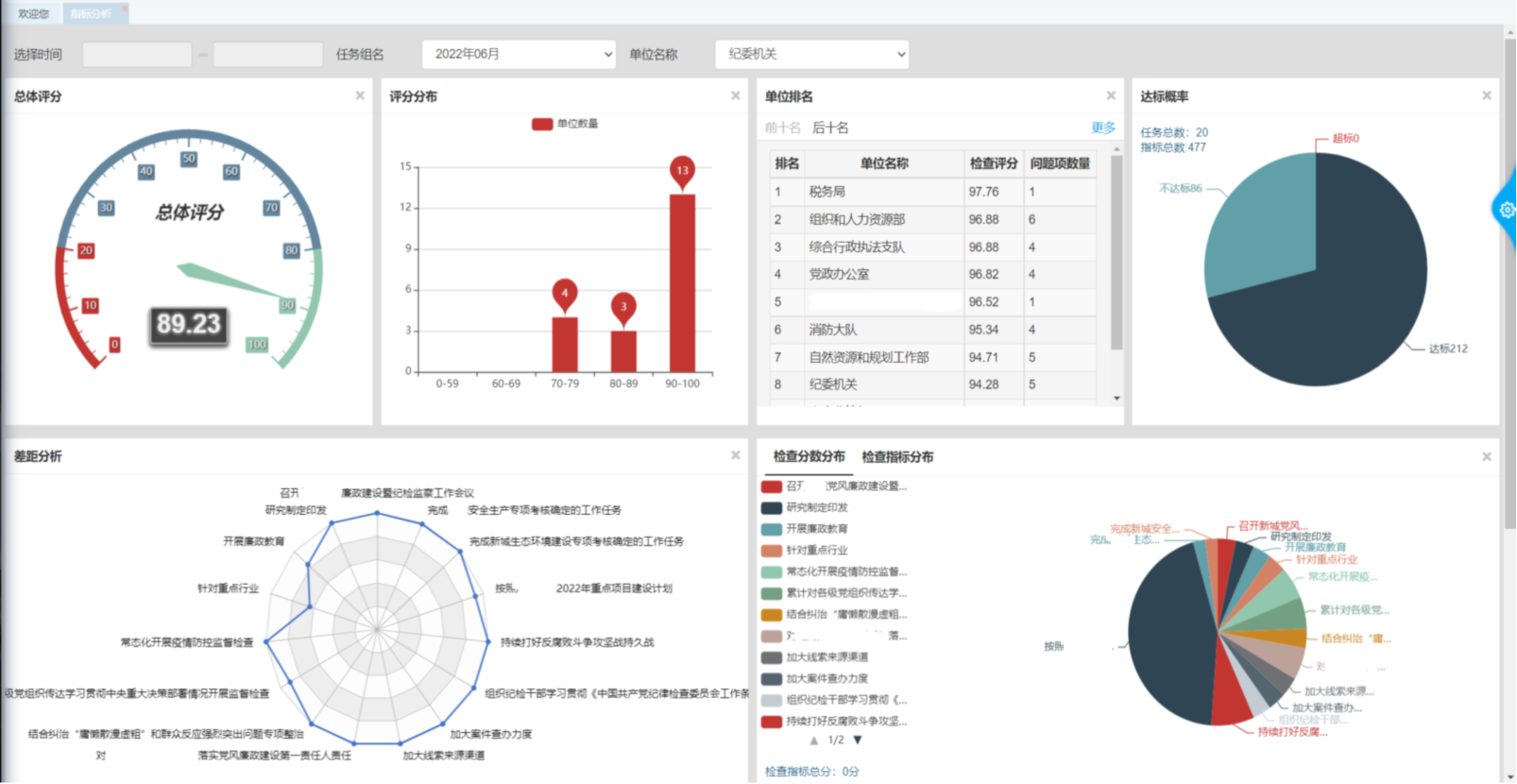The width and height of the screenshot is (1517, 784).
Task: Toggle legend item 累计对各级党组织传达学
Action: [834, 593]
